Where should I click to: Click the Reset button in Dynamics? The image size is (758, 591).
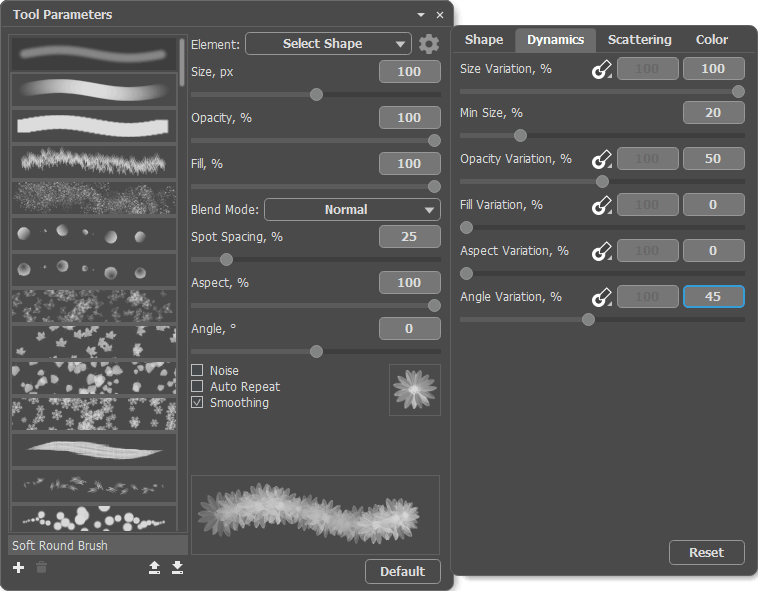coord(706,553)
